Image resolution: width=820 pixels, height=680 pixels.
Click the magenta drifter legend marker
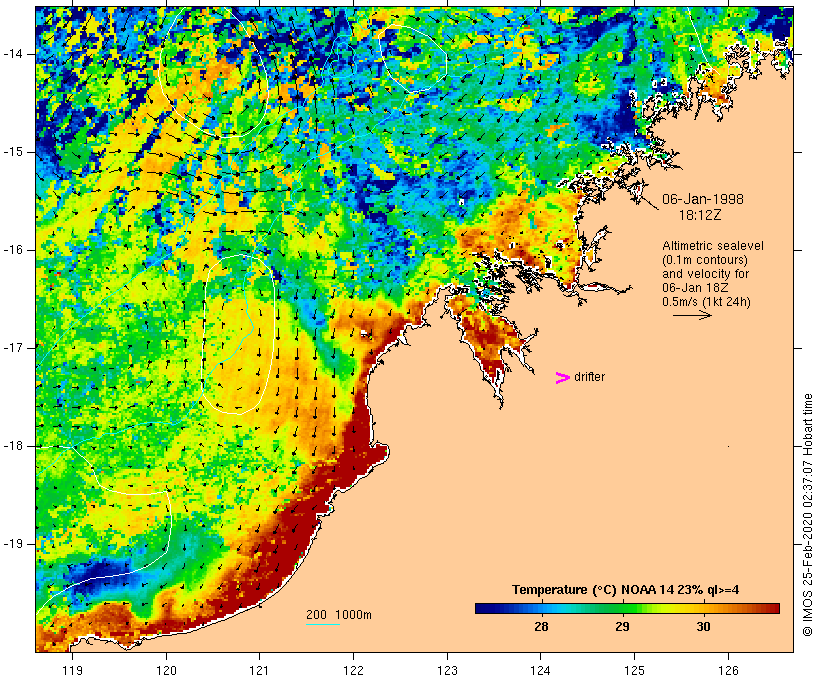coord(563,378)
